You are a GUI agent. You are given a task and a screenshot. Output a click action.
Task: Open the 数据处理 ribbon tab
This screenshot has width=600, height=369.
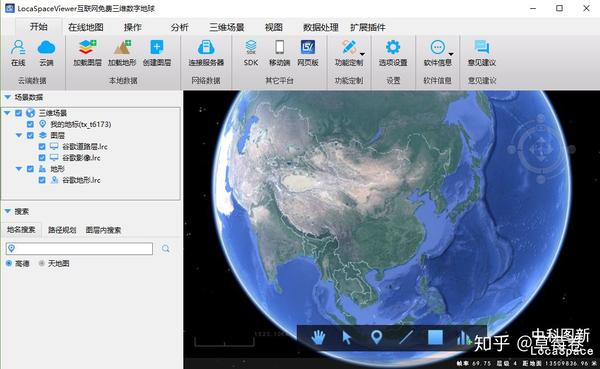[x=321, y=27]
